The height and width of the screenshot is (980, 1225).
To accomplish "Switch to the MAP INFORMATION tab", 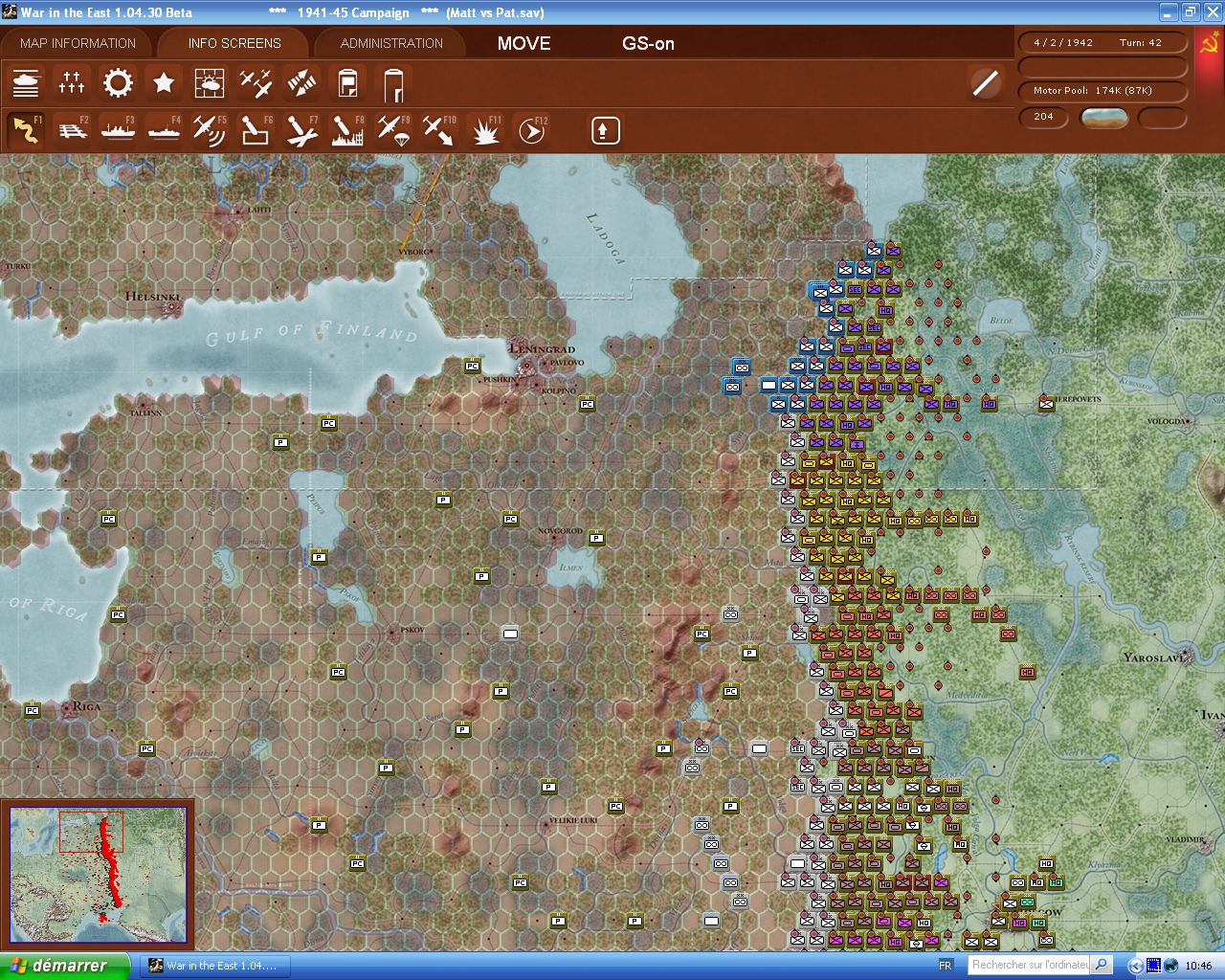I will point(78,43).
